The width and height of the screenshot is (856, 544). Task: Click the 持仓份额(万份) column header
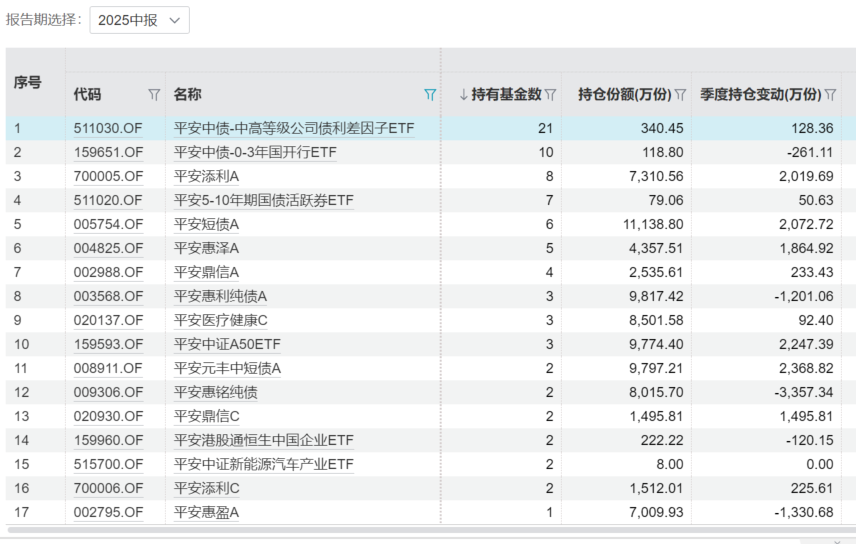pyautogui.click(x=625, y=94)
